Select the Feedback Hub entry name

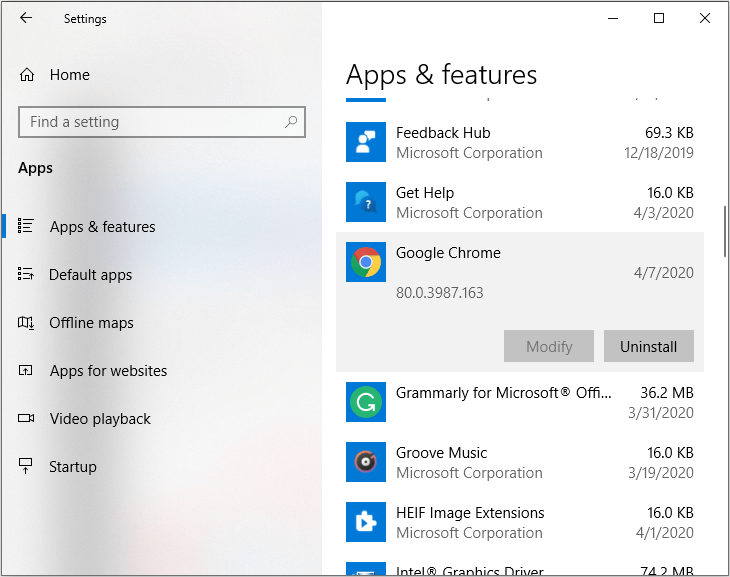(443, 133)
